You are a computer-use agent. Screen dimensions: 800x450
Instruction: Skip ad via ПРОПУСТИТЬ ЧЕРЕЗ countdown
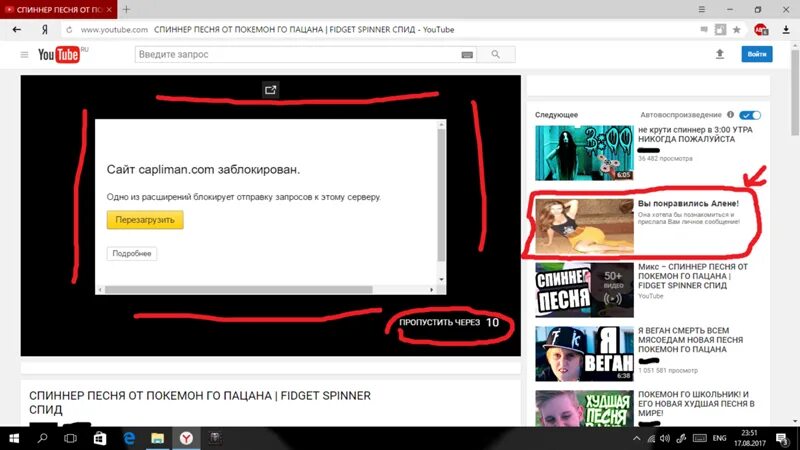coord(449,322)
